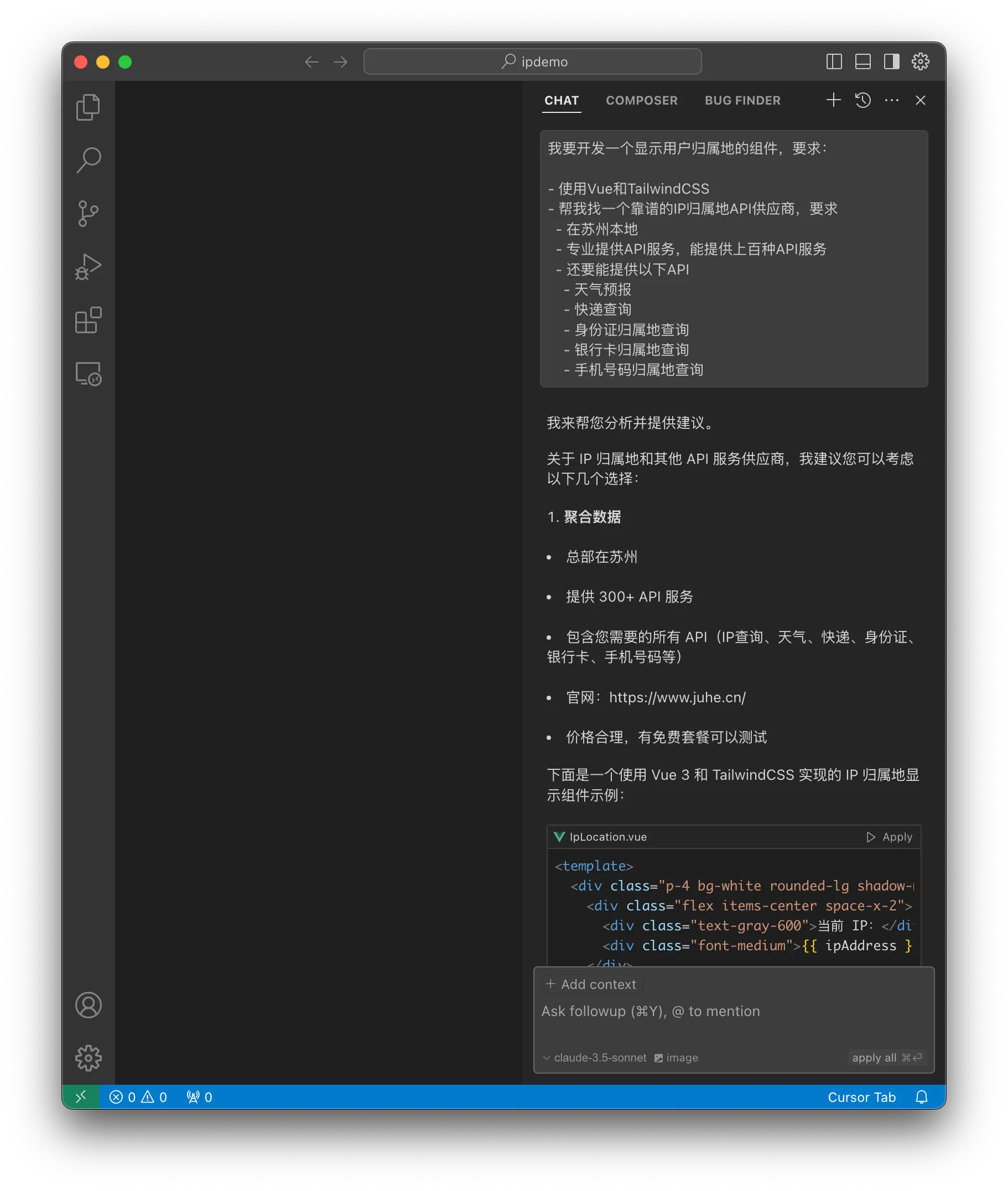The height and width of the screenshot is (1191, 1008).
Task: Open the Extensions view
Action: click(x=88, y=320)
